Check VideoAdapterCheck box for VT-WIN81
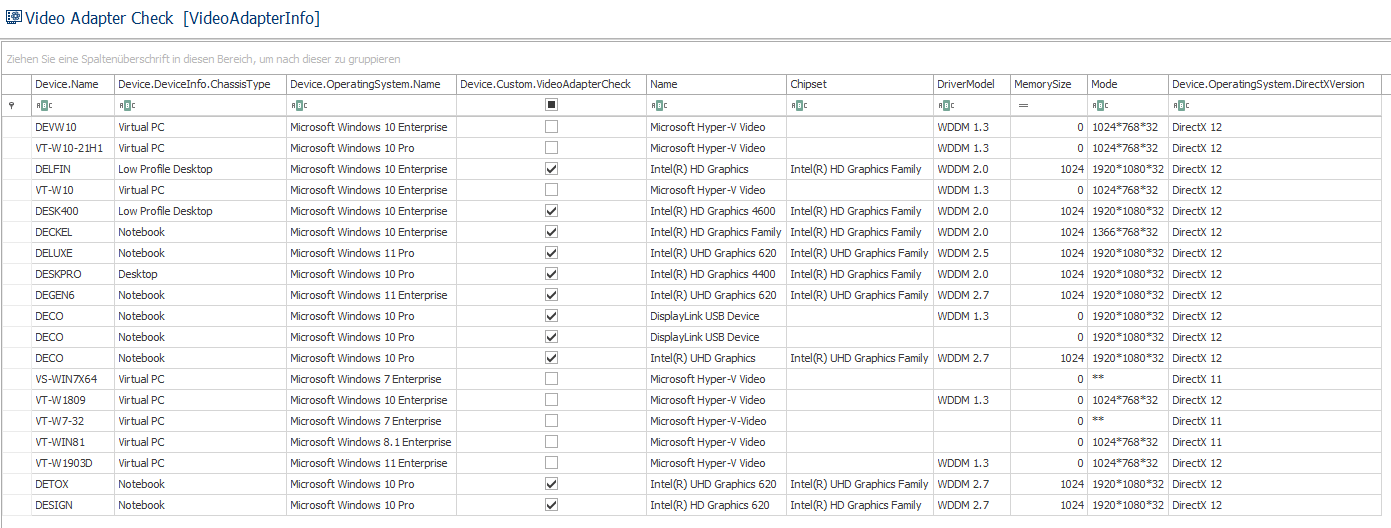This screenshot has height=528, width=1391. (551, 442)
